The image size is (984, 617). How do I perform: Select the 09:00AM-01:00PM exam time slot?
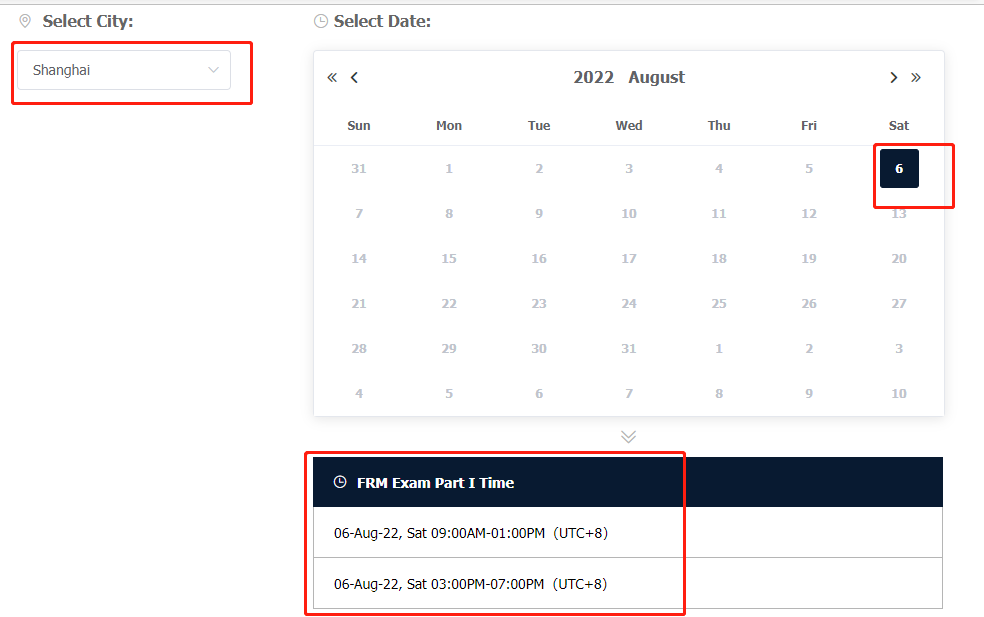pyautogui.click(x=470, y=533)
